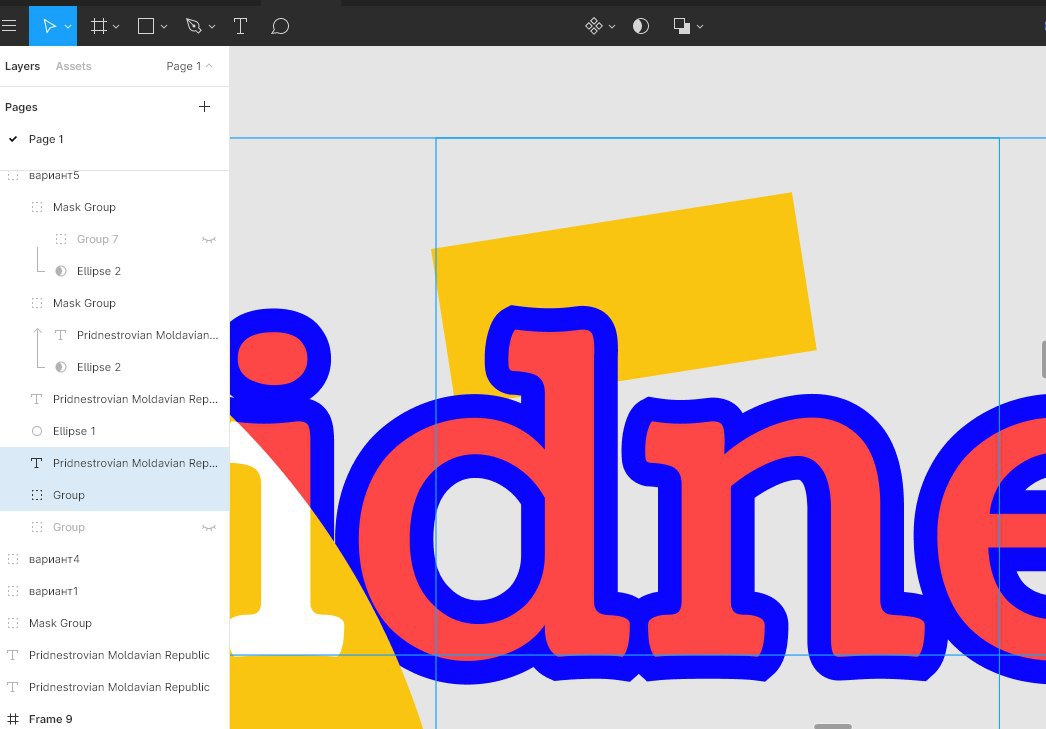Click the horizontal canvas scrollbar handle

833,726
